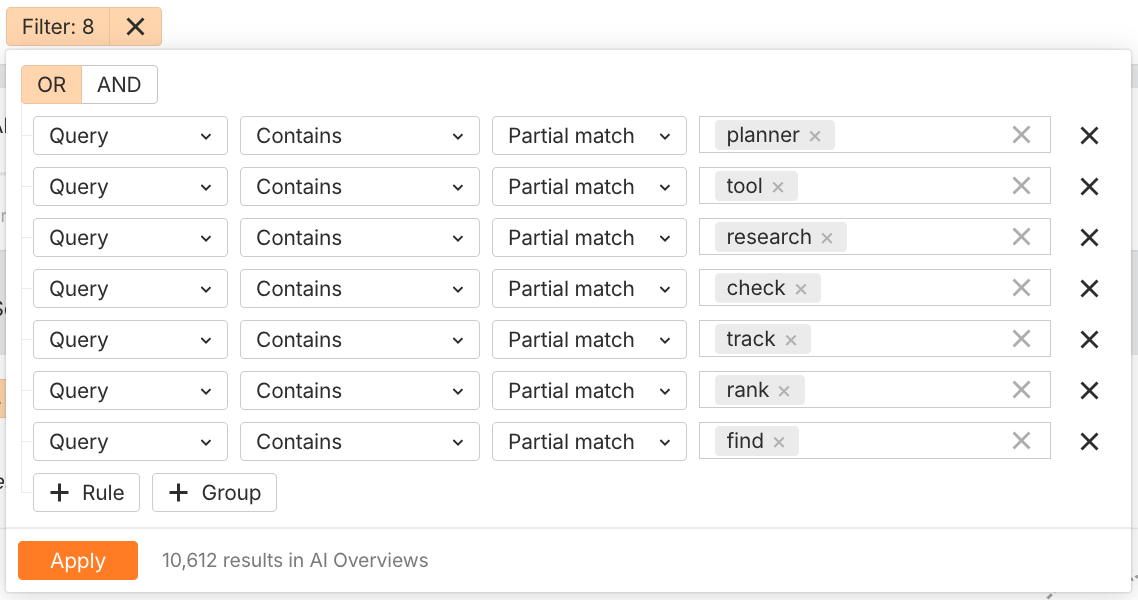The height and width of the screenshot is (600, 1138).
Task: Switch the filter logic to AND
Action: coord(119,84)
